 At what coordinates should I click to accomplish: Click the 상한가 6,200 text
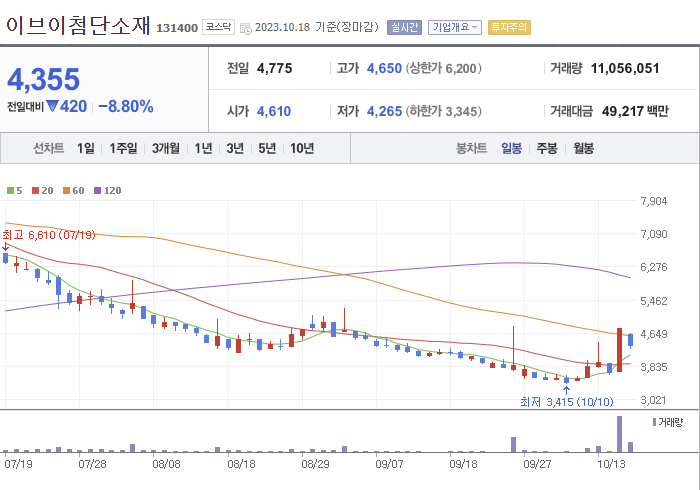[444, 68]
